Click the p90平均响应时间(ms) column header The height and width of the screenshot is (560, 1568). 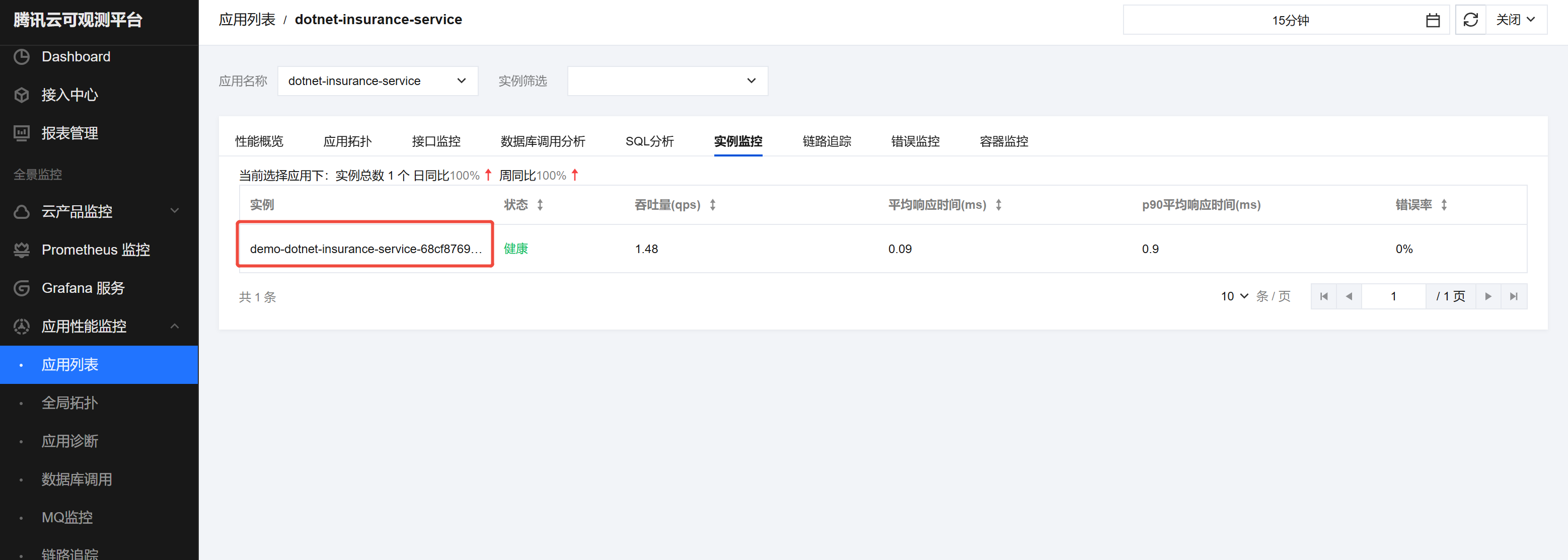[x=1201, y=205]
